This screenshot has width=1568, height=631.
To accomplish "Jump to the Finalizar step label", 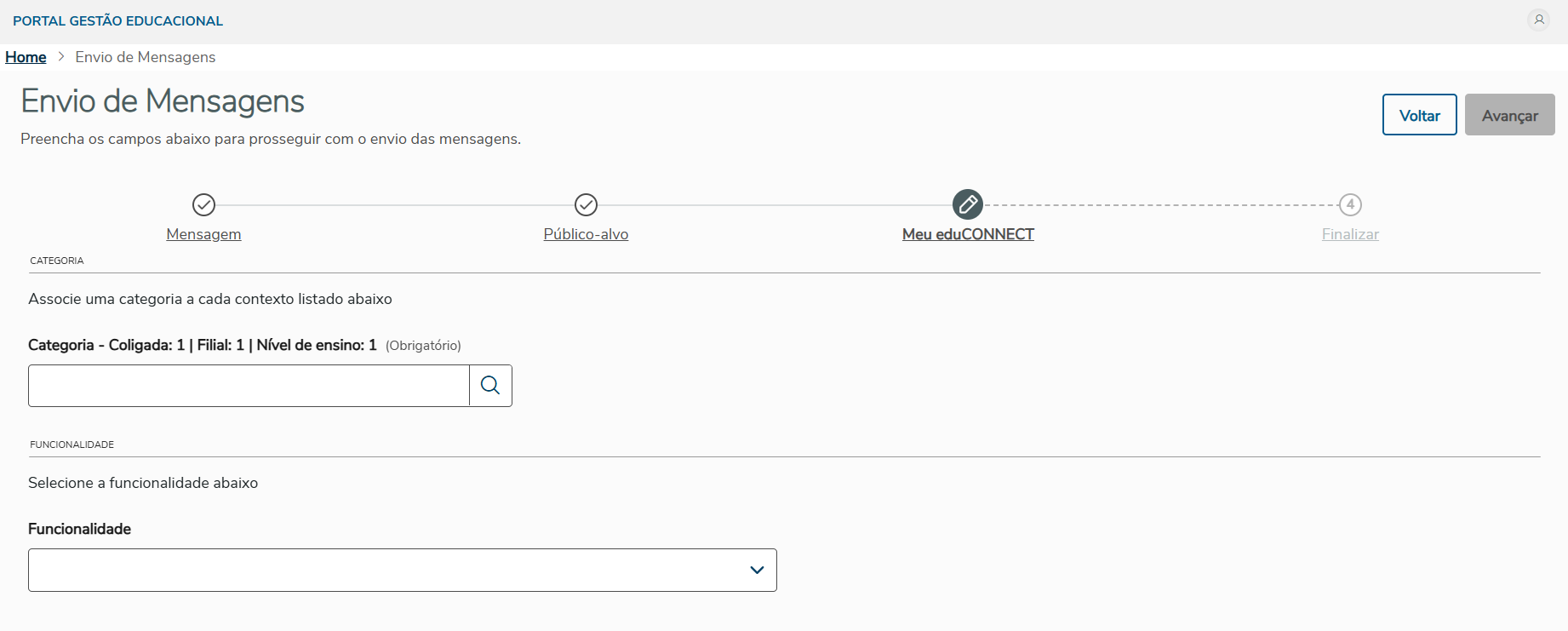I will click(1350, 234).
